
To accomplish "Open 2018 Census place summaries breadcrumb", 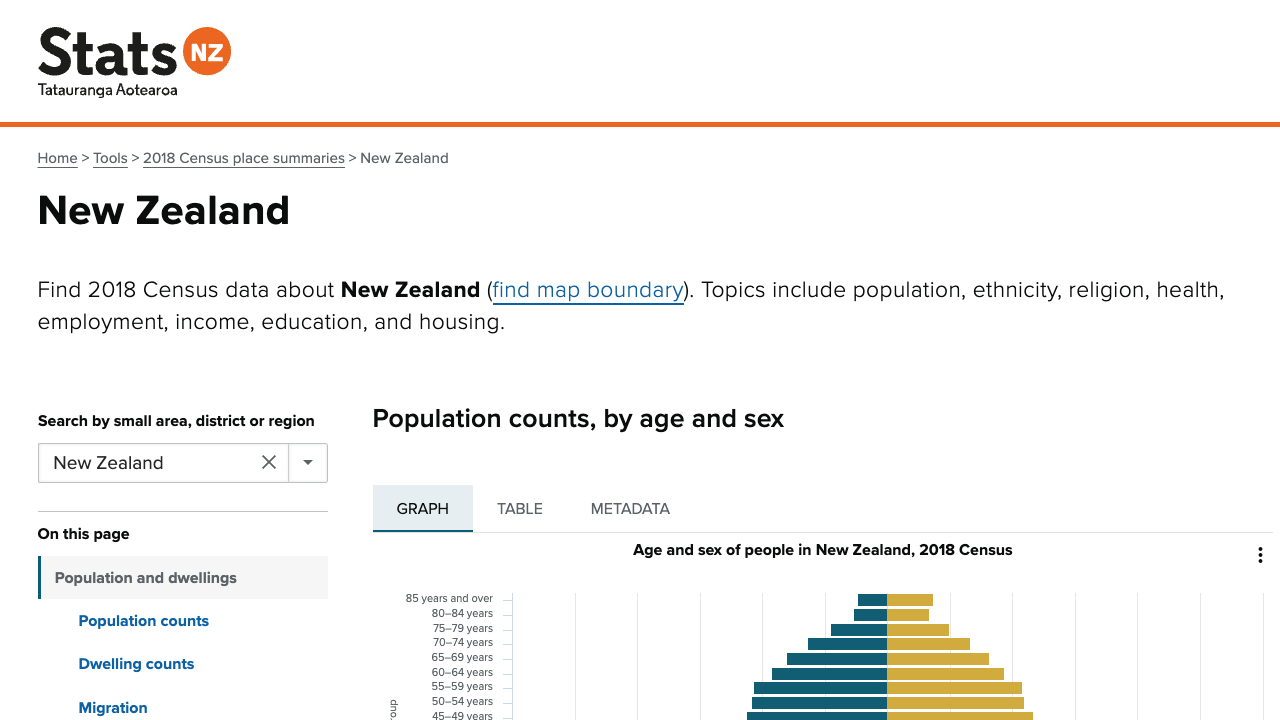I will pos(243,158).
